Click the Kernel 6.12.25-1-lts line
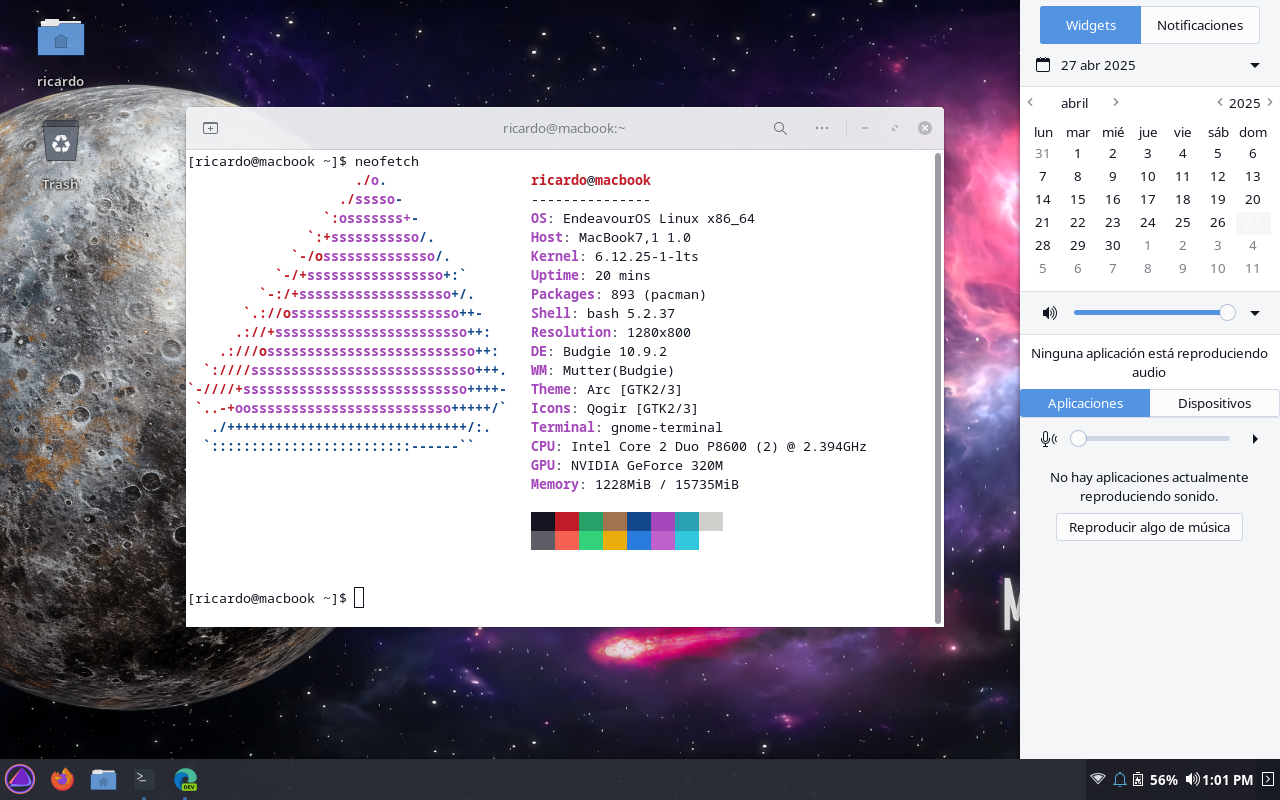1280x800 pixels. [614, 256]
